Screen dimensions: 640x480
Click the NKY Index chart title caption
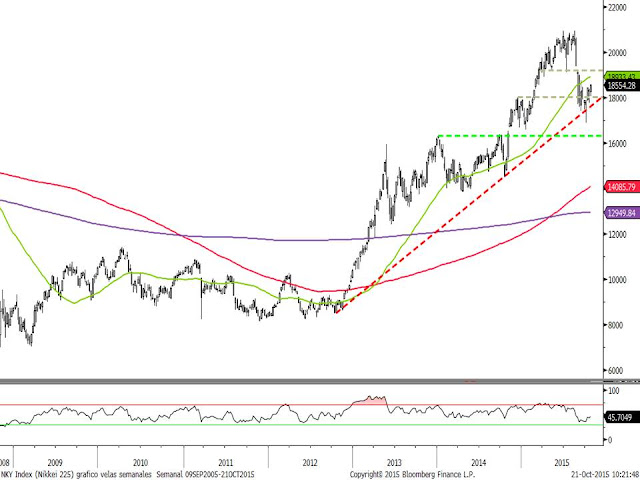tap(76, 474)
